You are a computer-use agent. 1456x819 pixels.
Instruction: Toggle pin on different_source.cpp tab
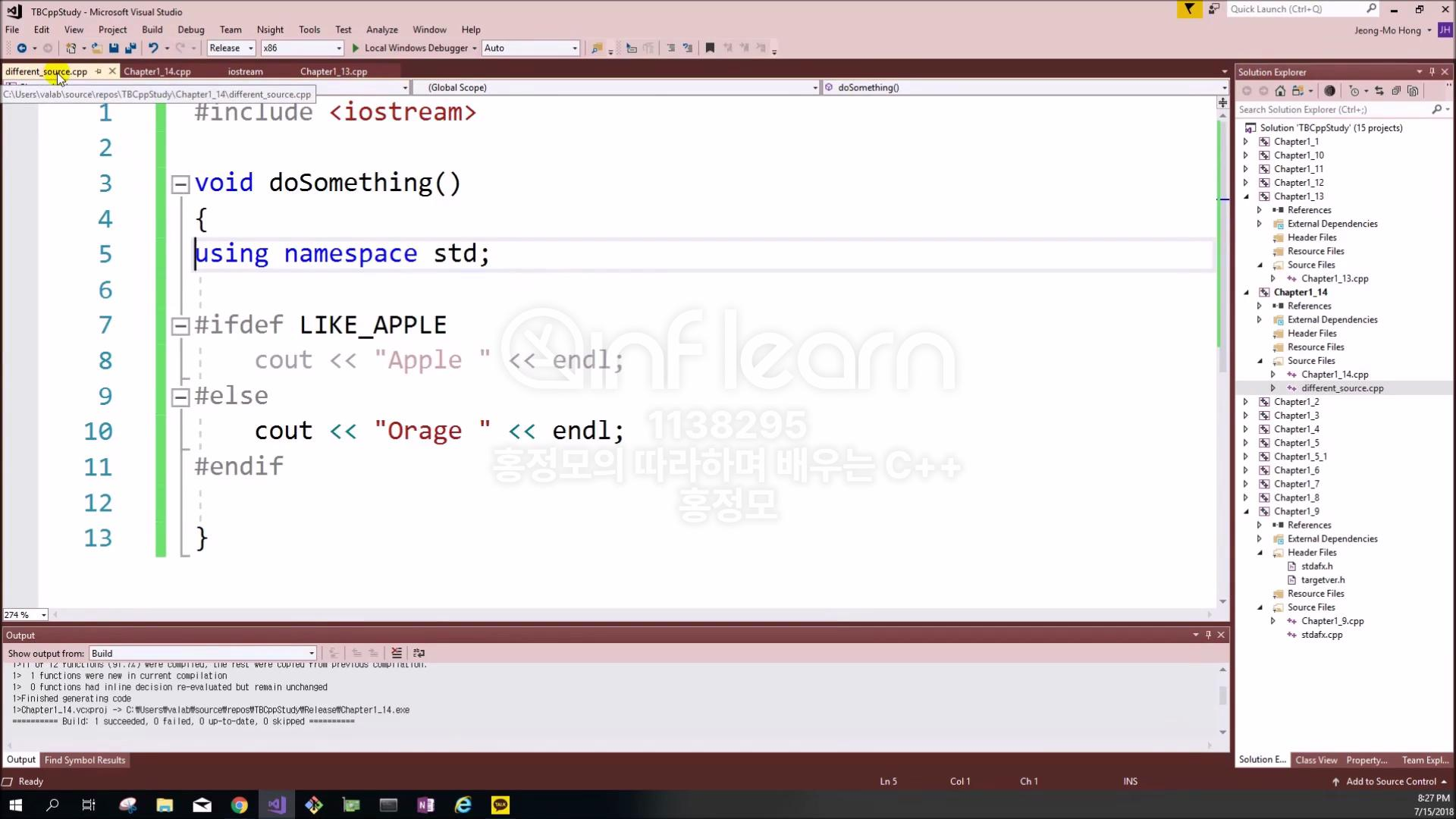99,71
